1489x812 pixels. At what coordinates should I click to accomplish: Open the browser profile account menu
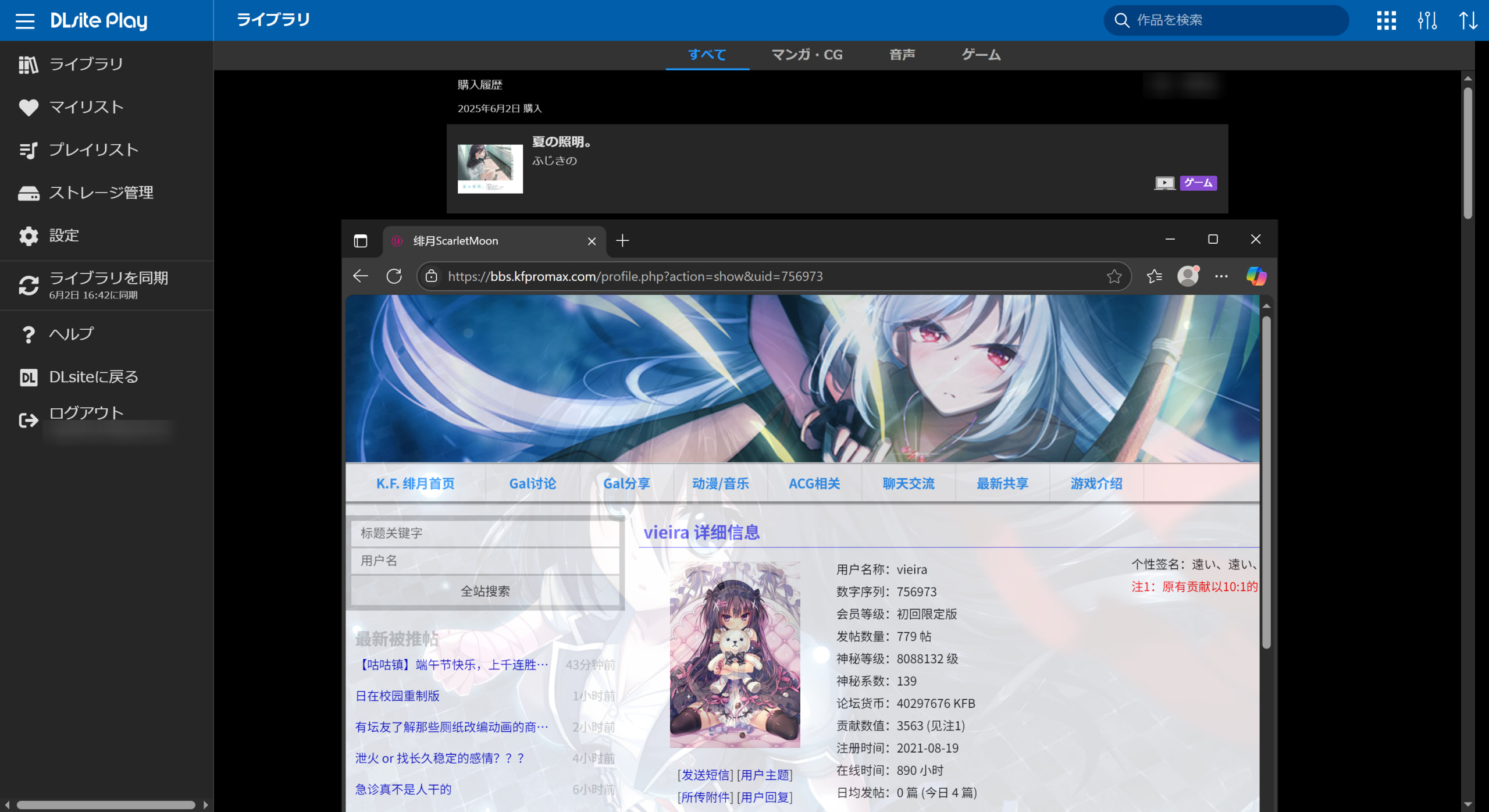point(1188,276)
